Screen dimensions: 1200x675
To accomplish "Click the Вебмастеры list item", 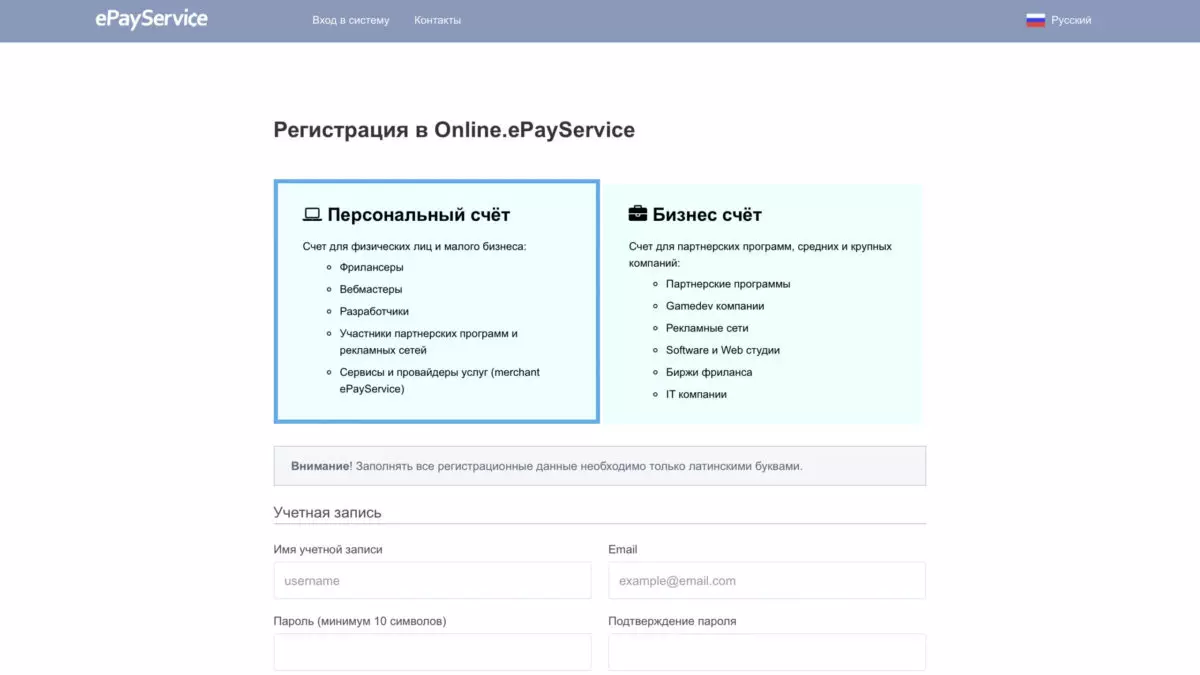I will click(x=371, y=289).
